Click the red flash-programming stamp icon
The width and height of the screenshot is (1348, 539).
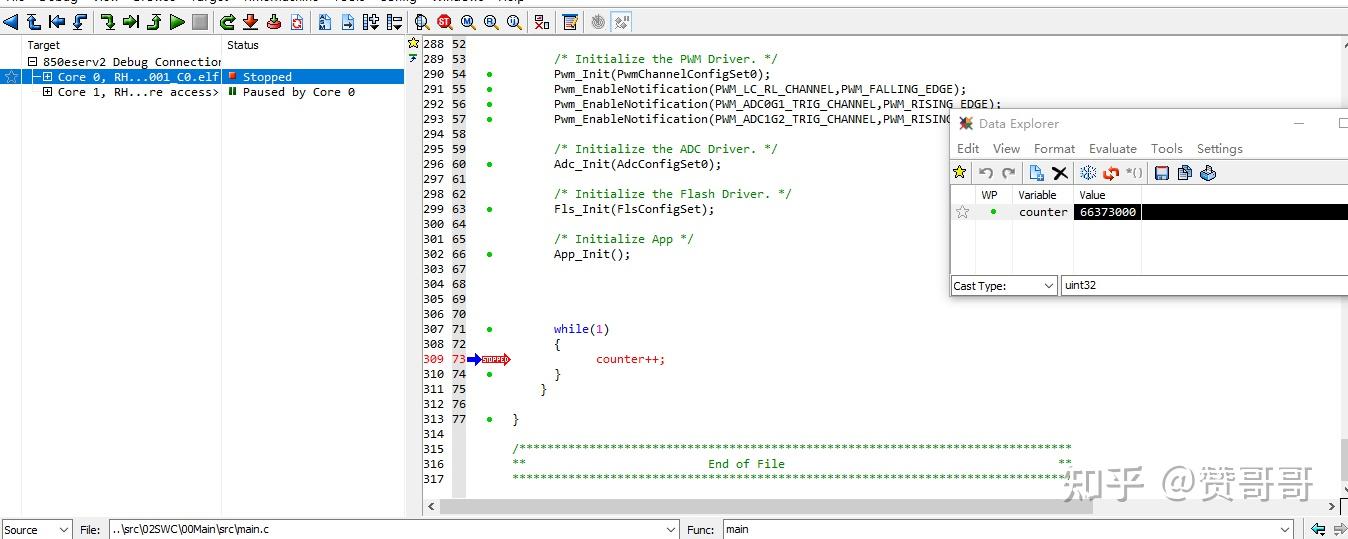tap(273, 22)
